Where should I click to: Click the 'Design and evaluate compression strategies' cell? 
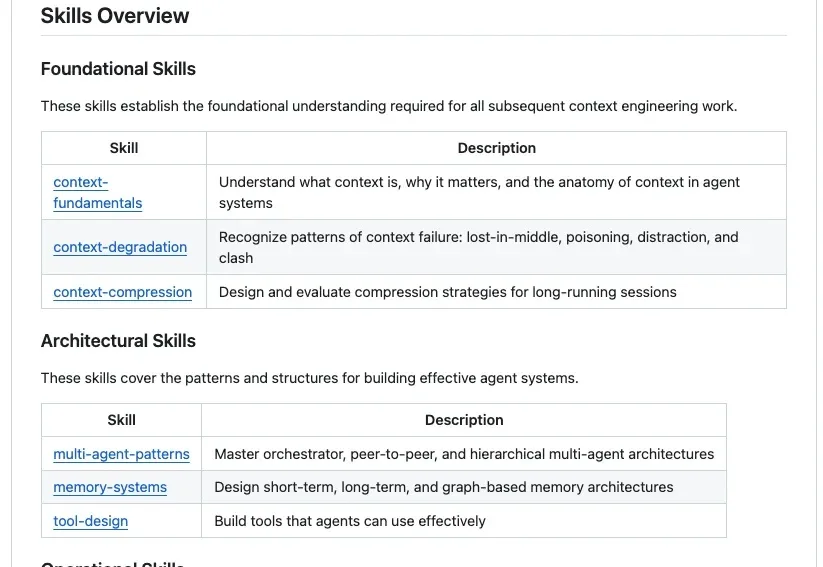447,292
